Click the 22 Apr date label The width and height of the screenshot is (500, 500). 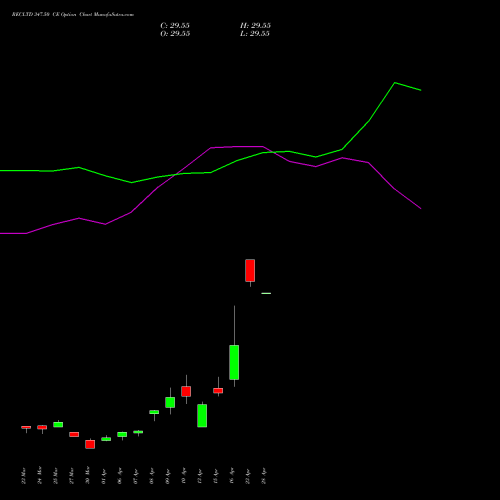tap(247, 476)
